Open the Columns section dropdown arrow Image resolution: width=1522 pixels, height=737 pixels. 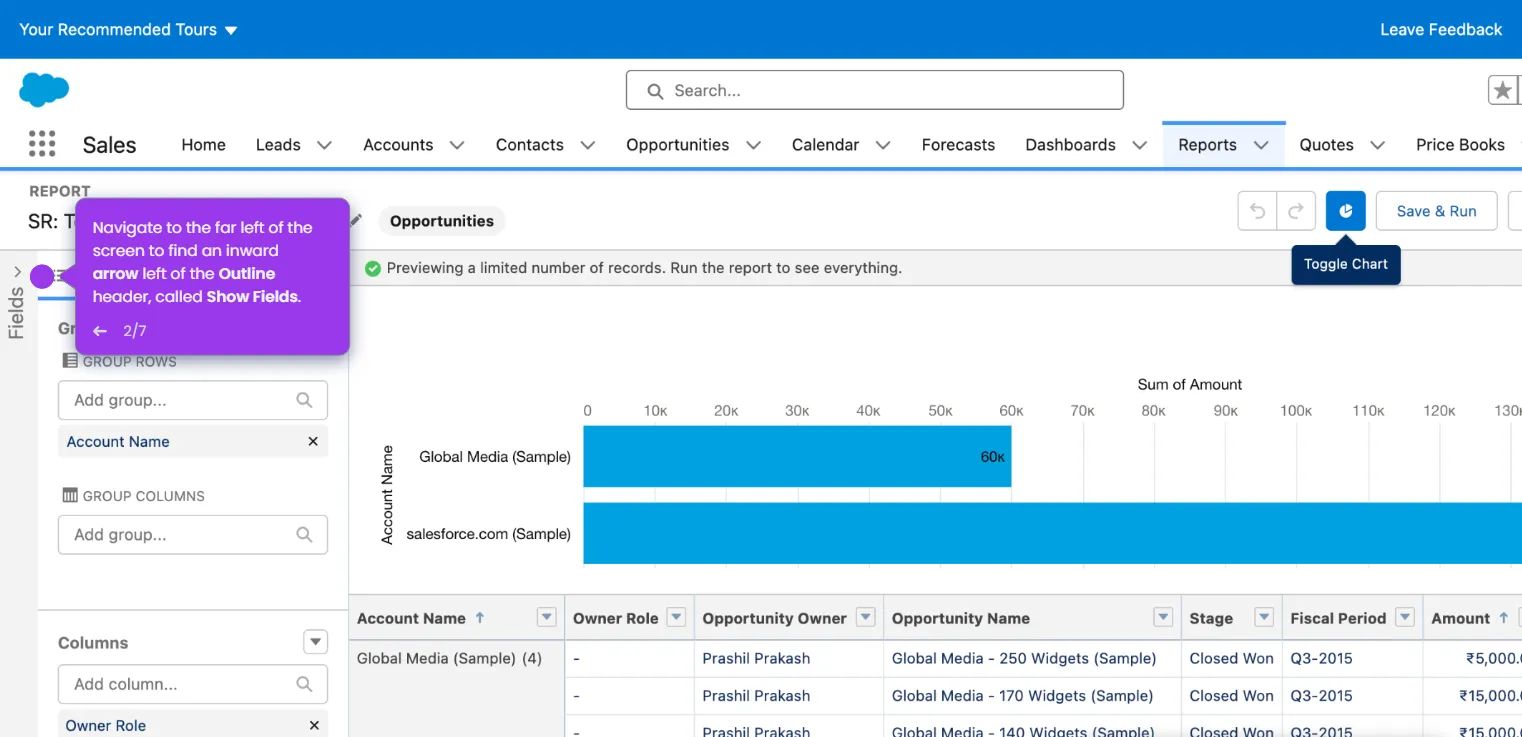(315, 642)
